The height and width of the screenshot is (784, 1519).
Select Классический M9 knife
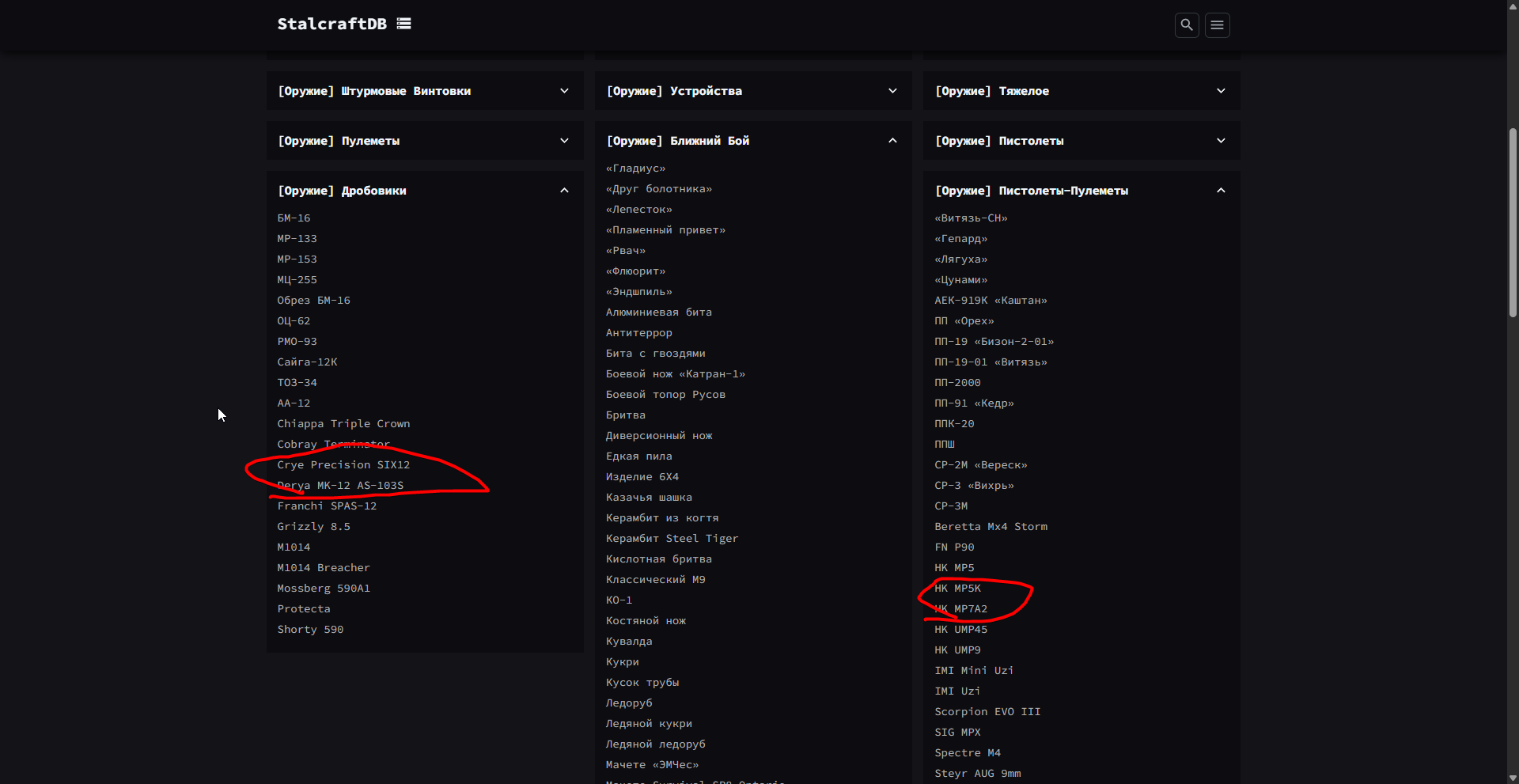[656, 579]
